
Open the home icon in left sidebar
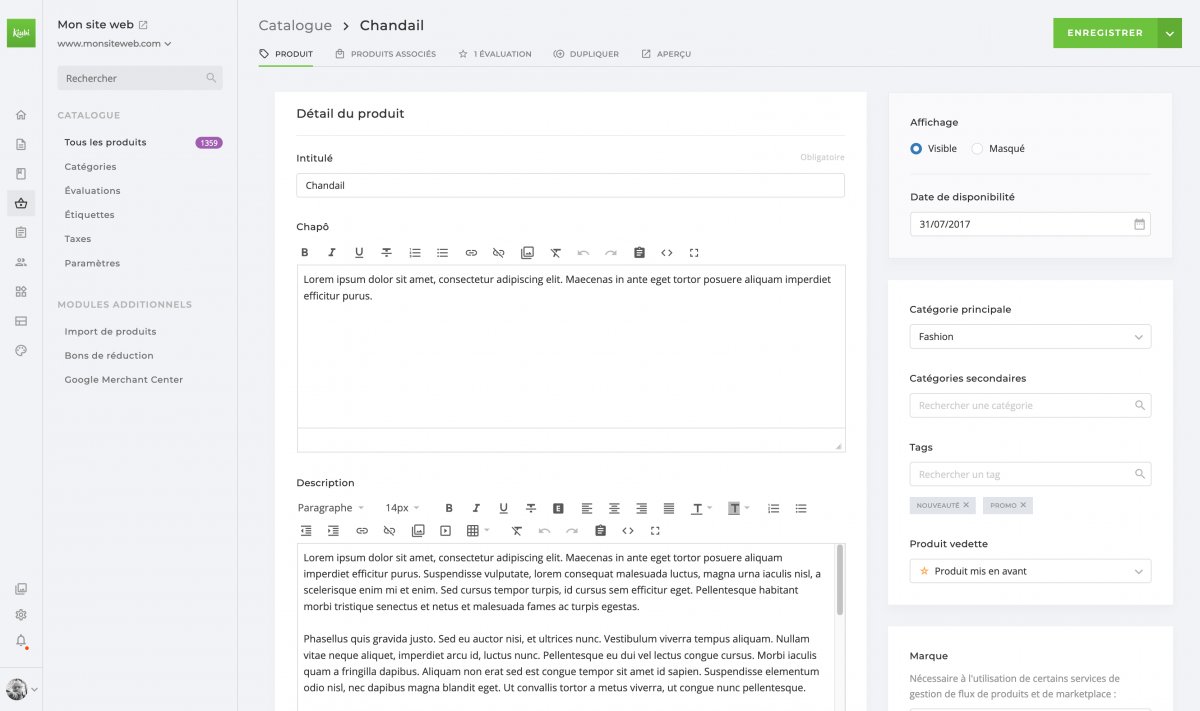tap(21, 115)
